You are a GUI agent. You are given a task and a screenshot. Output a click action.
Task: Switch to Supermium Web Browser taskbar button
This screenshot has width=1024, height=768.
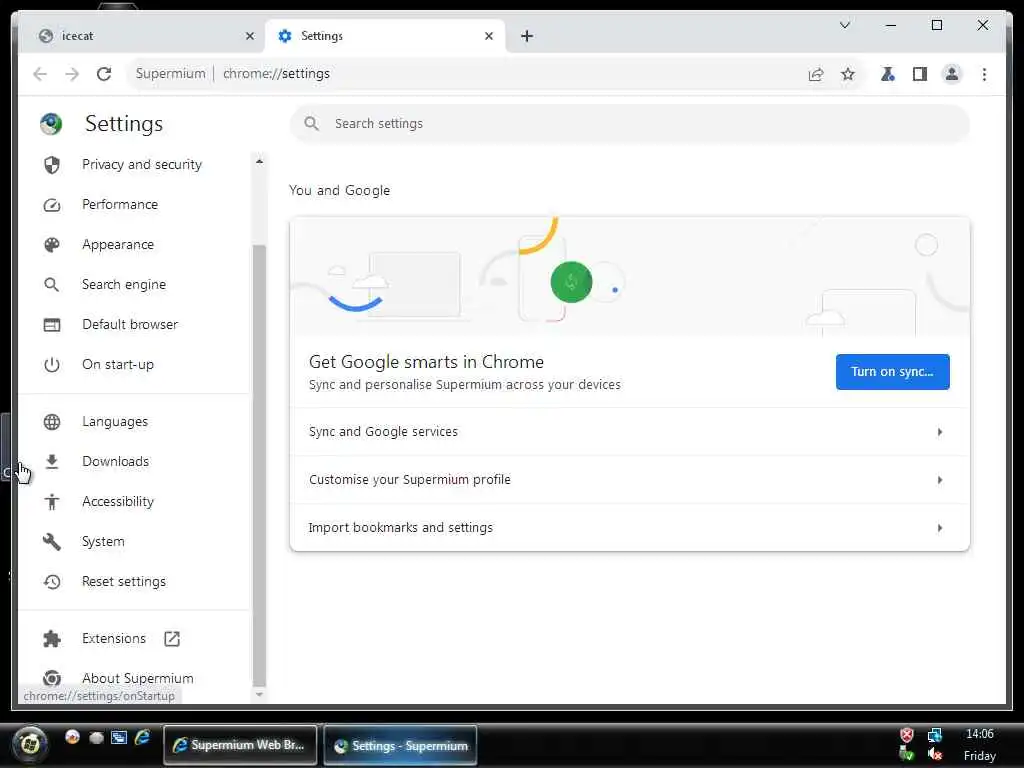[x=240, y=745]
